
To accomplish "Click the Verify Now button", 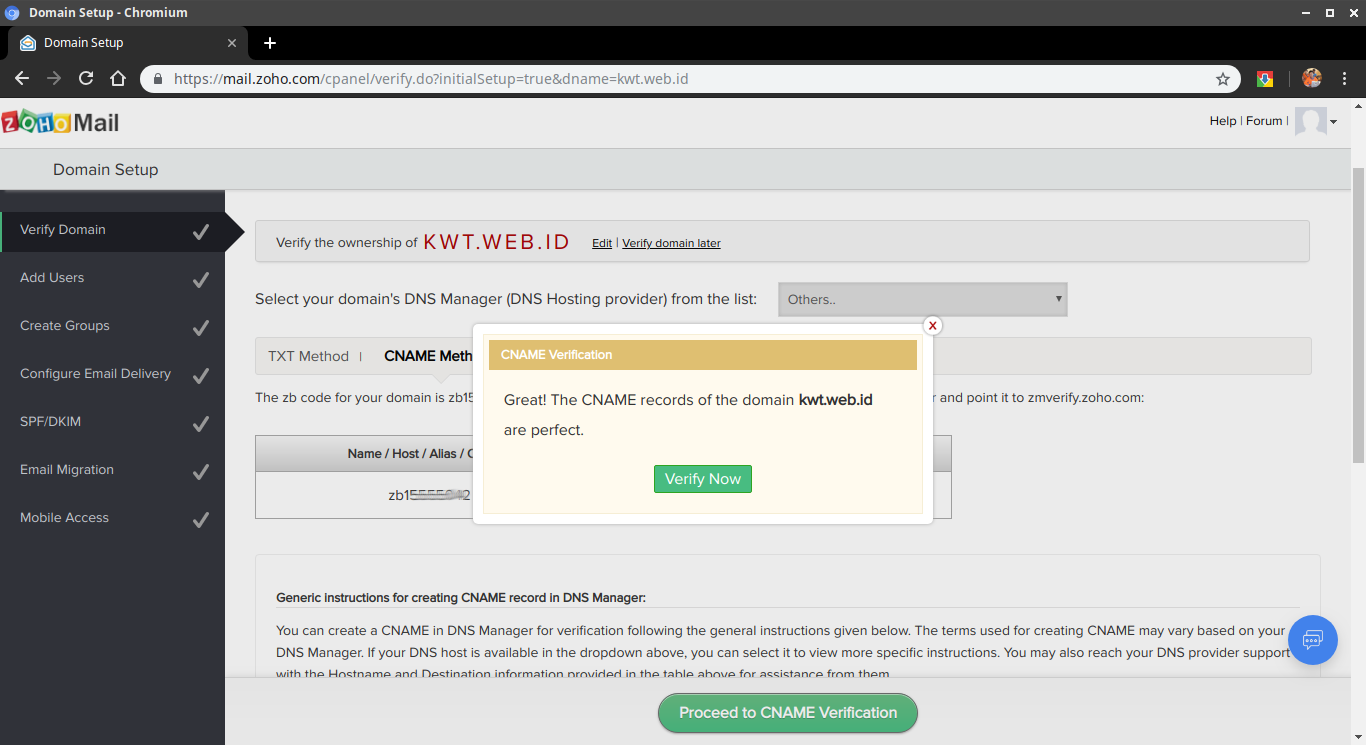I will pos(702,479).
